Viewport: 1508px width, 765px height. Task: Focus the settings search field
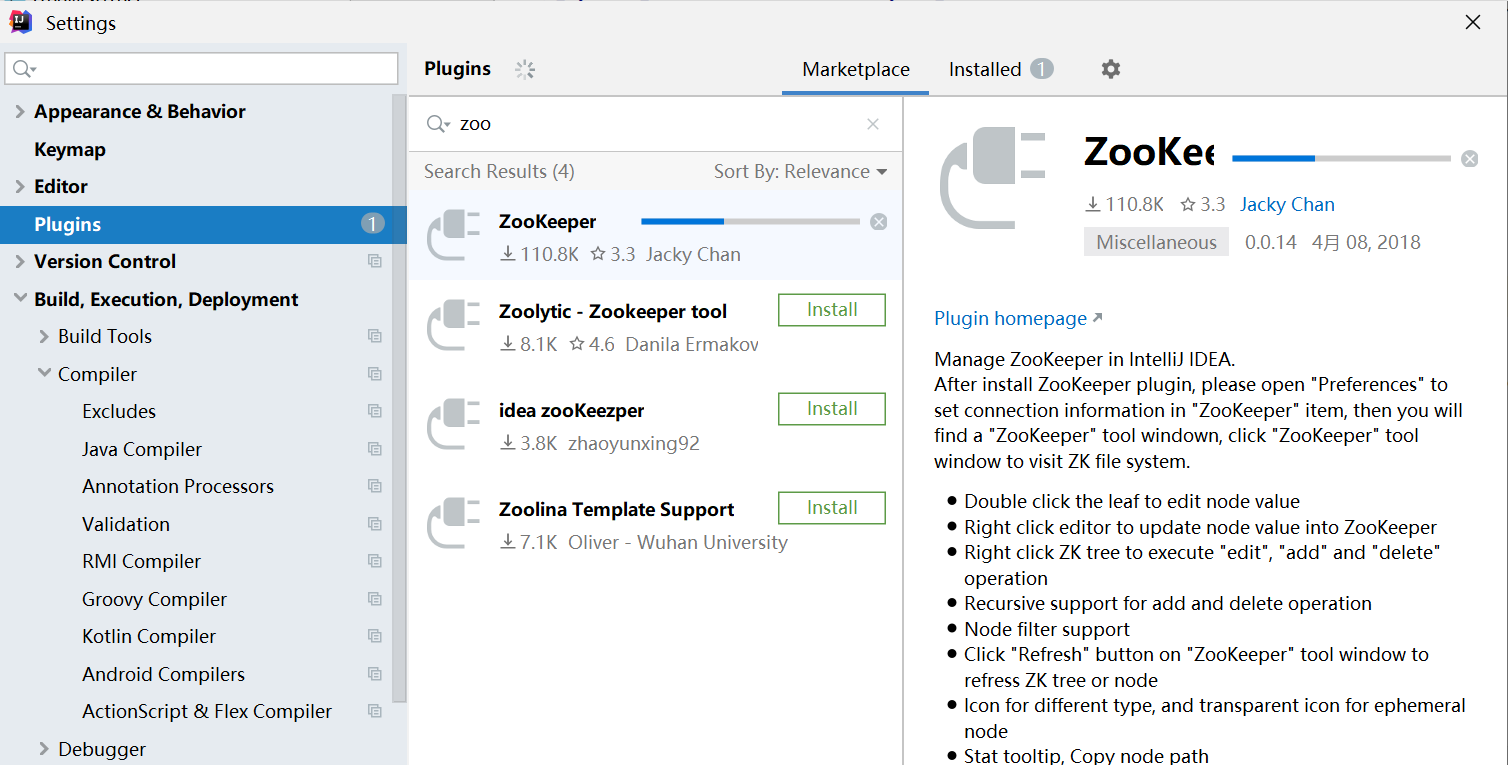202,69
